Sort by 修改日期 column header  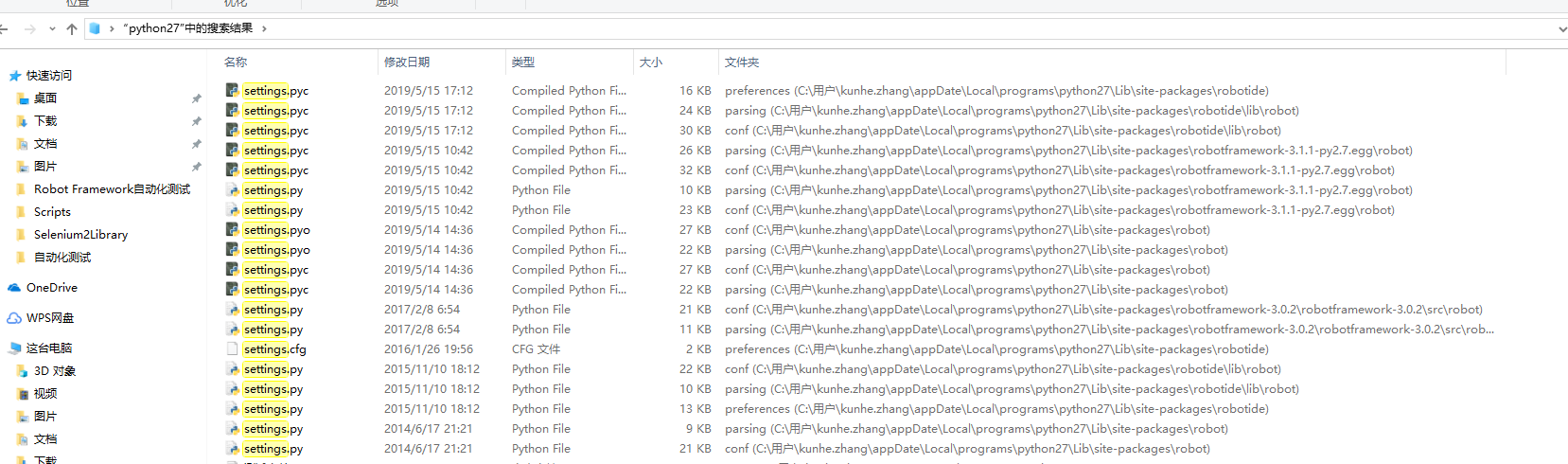[x=407, y=62]
